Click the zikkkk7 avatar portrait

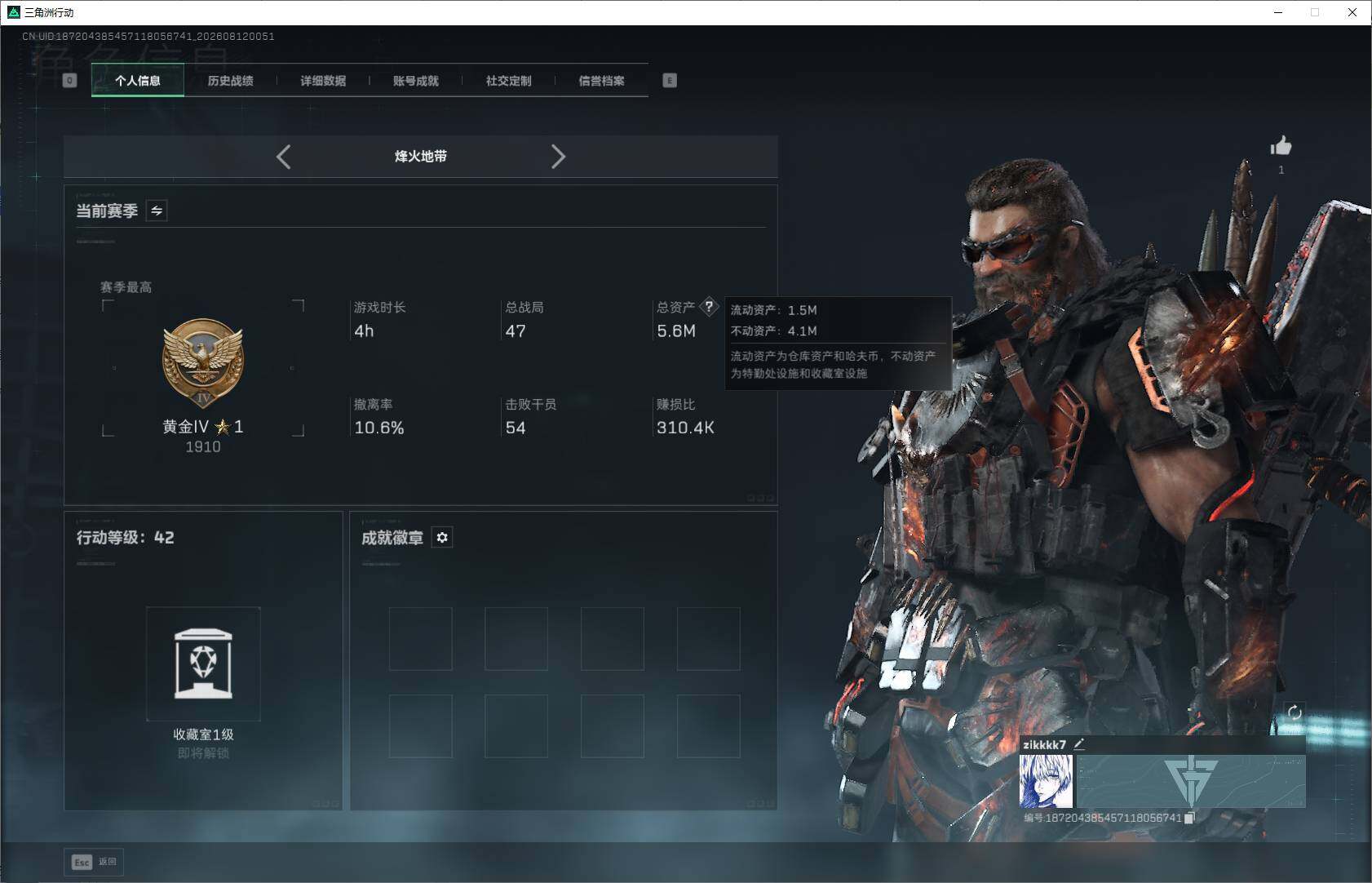click(x=1046, y=781)
